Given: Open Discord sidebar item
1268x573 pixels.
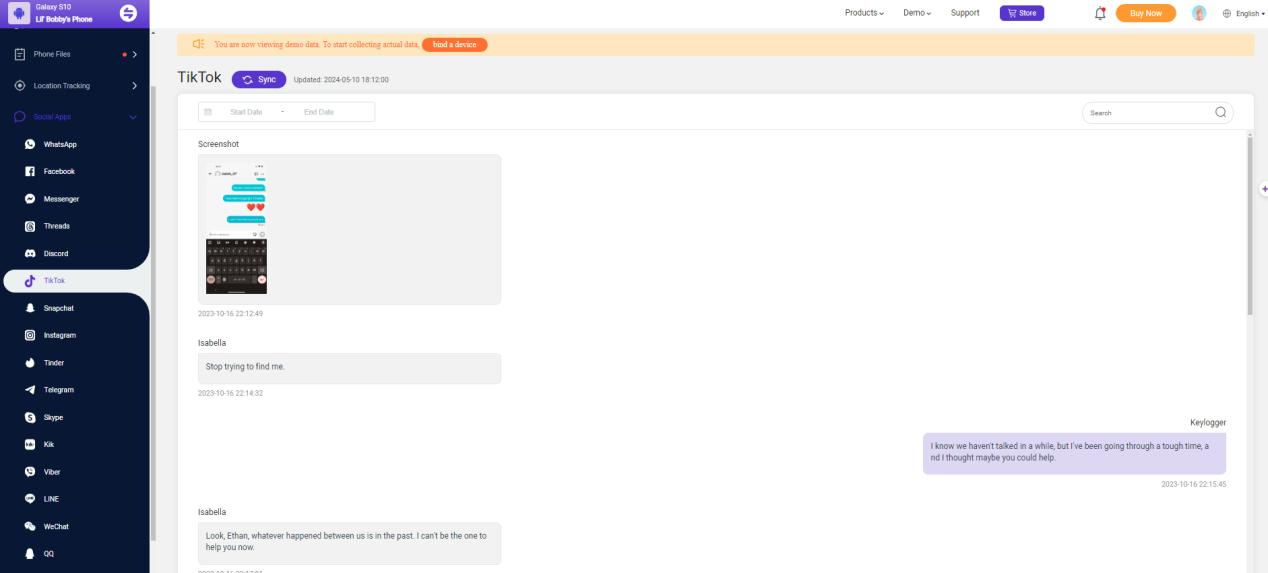Looking at the screenshot, I should (x=56, y=253).
